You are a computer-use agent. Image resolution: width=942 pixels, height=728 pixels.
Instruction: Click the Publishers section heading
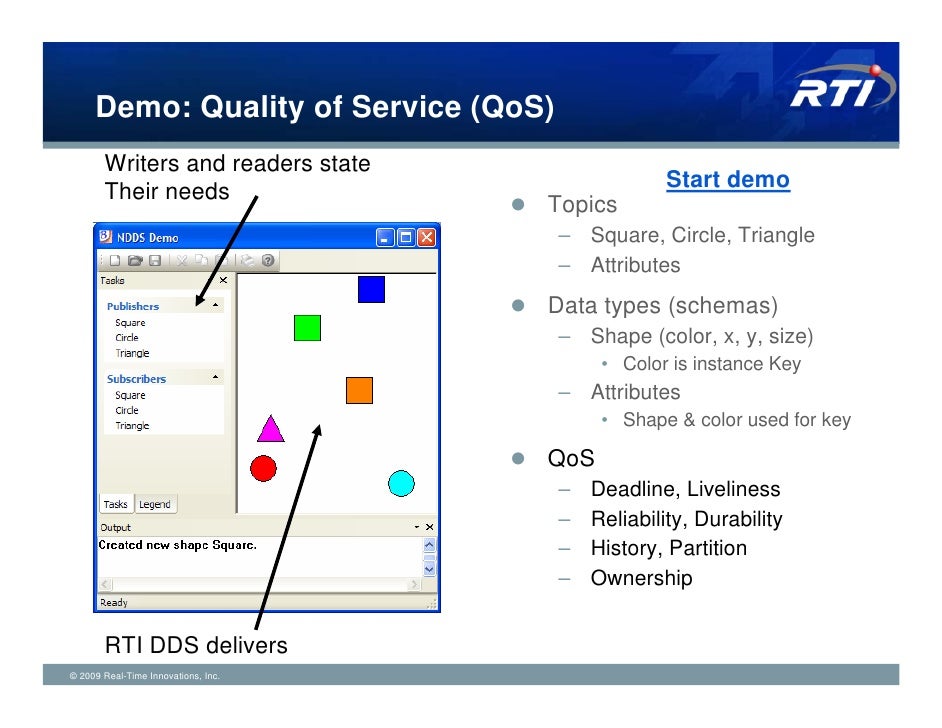pyautogui.click(x=133, y=306)
